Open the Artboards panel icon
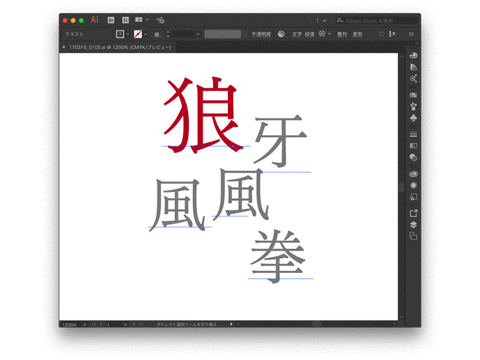The image size is (480, 360). pos(413,236)
